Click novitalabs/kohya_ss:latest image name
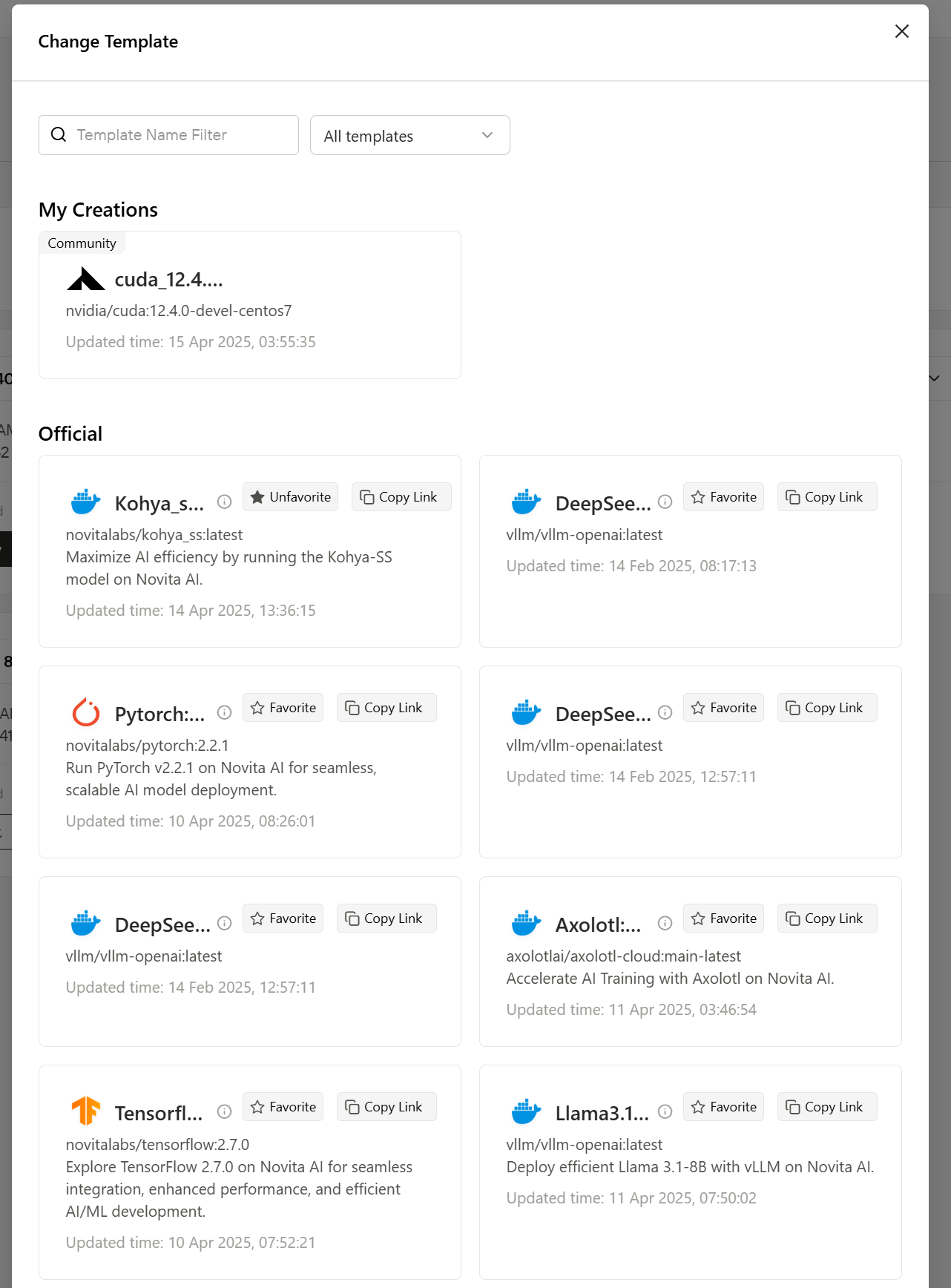This screenshot has height=1288, width=951. pos(154,535)
